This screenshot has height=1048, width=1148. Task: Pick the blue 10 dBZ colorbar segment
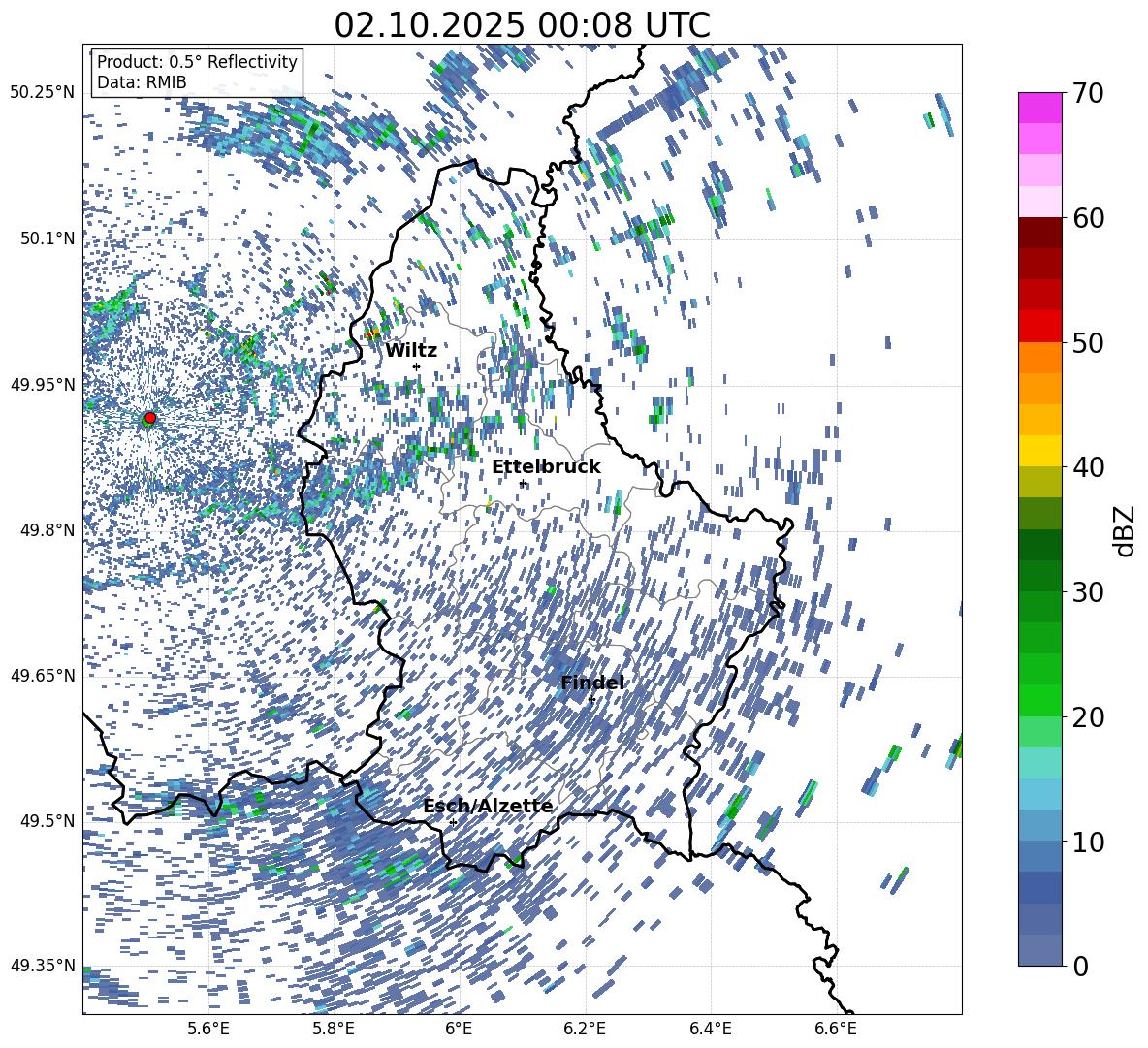click(1039, 826)
